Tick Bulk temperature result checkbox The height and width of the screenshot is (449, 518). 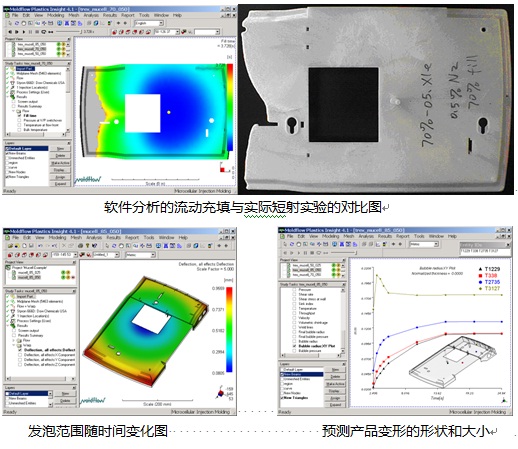coord(20,130)
